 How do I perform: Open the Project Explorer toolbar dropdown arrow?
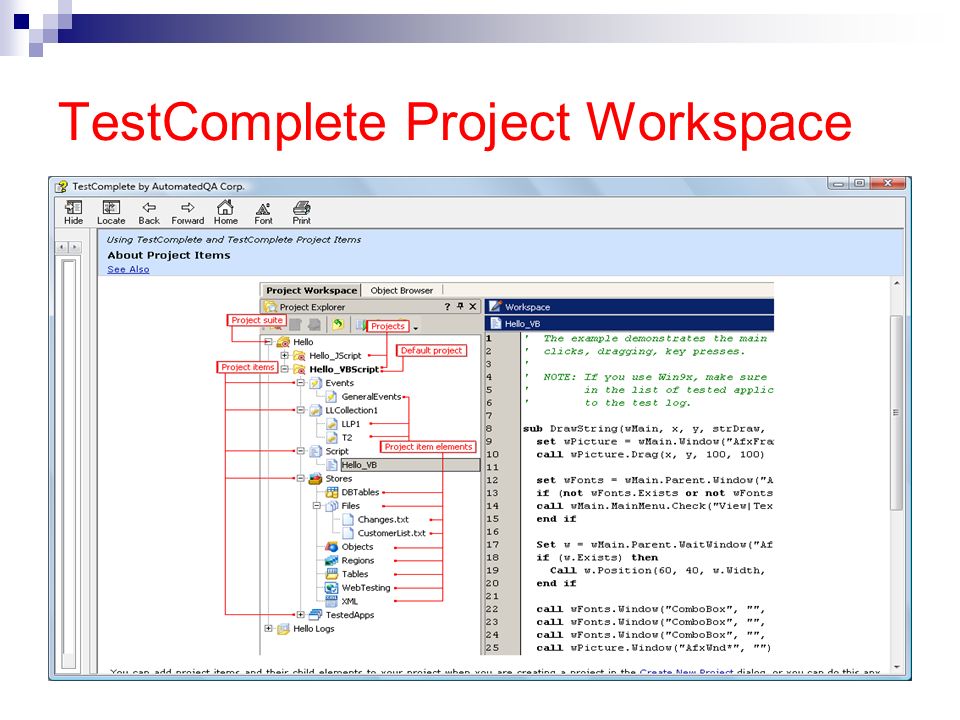(x=416, y=328)
